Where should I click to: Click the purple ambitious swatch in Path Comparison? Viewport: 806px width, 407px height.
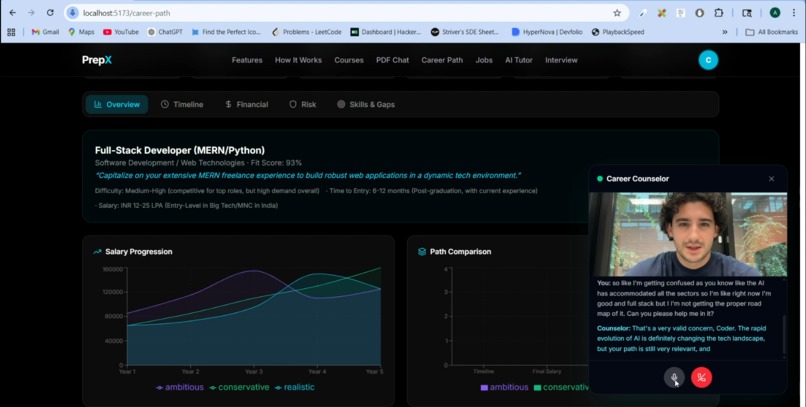[x=484, y=387]
